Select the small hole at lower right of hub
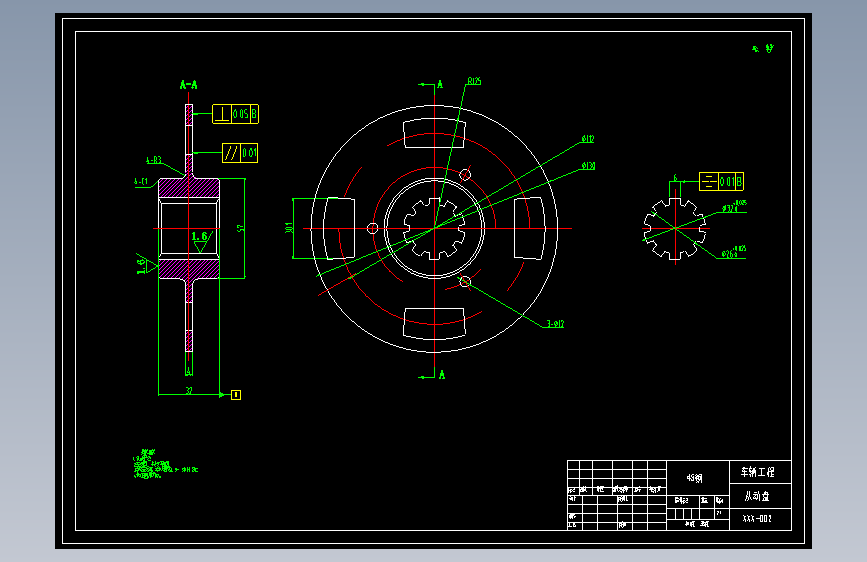This screenshot has height=562, width=867. point(465,282)
